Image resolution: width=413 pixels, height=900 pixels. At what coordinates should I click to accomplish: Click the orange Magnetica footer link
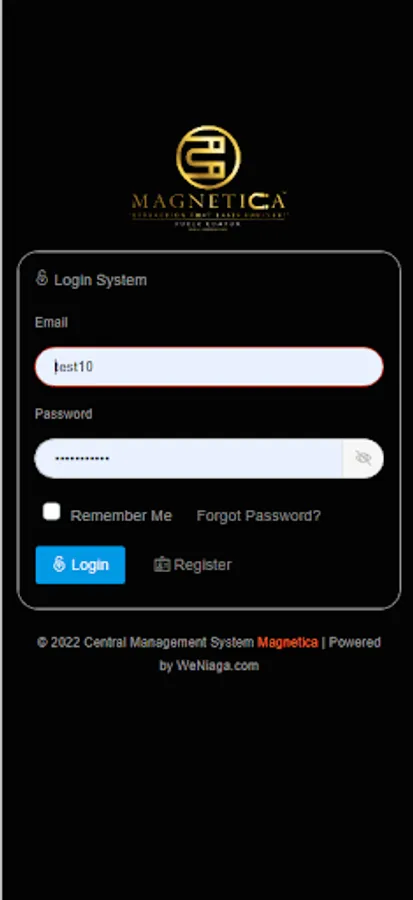[x=287, y=642]
